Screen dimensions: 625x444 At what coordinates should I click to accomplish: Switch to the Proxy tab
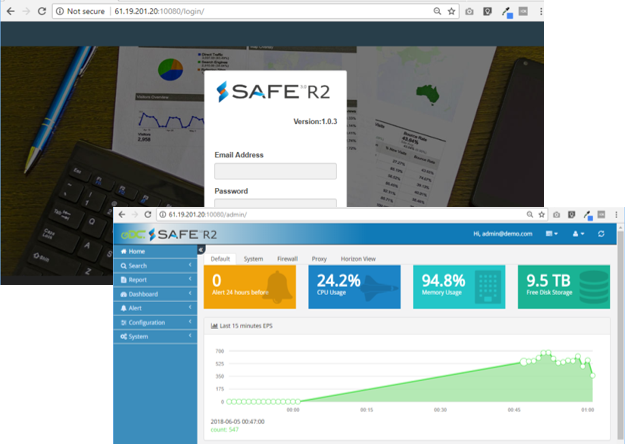pyautogui.click(x=319, y=259)
